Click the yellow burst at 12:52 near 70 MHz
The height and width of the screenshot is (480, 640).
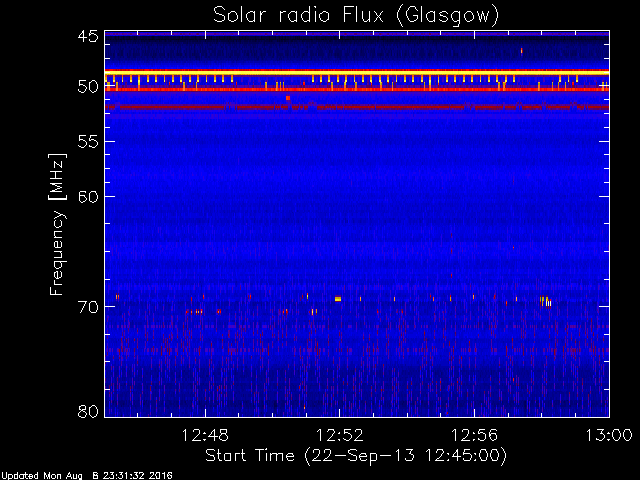point(338,299)
